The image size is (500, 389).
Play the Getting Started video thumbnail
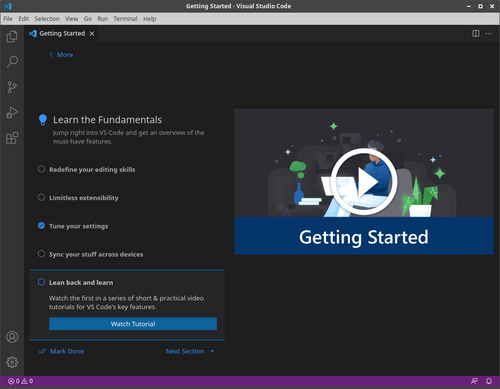[x=364, y=182]
